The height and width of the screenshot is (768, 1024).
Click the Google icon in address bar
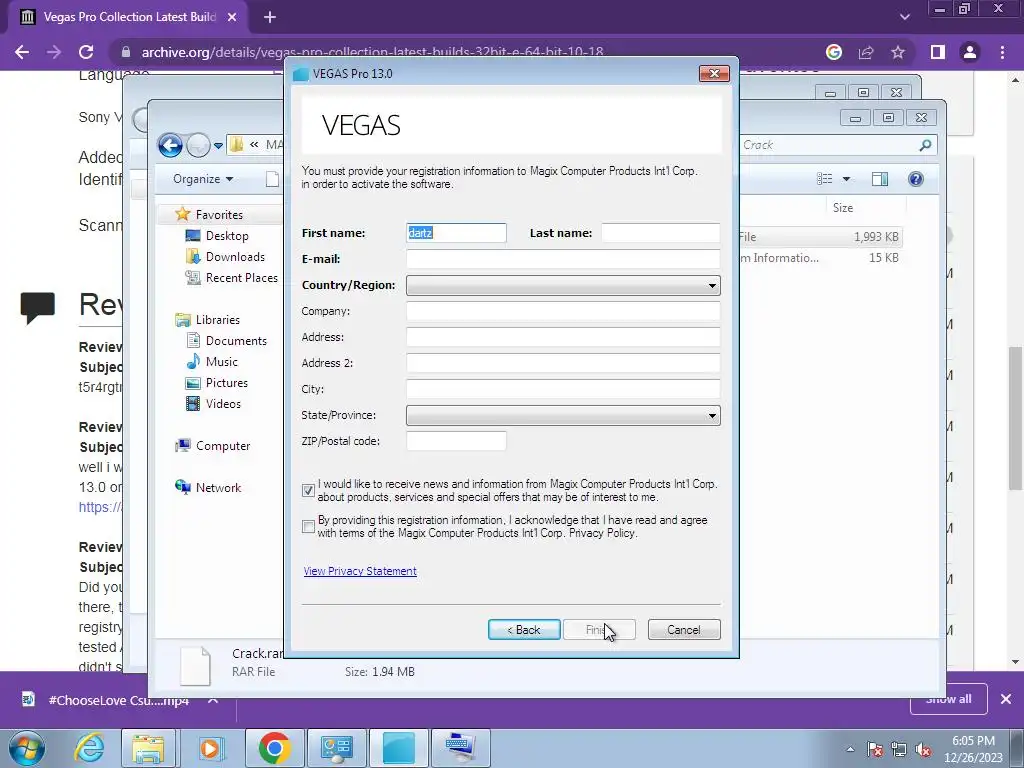coord(833,52)
